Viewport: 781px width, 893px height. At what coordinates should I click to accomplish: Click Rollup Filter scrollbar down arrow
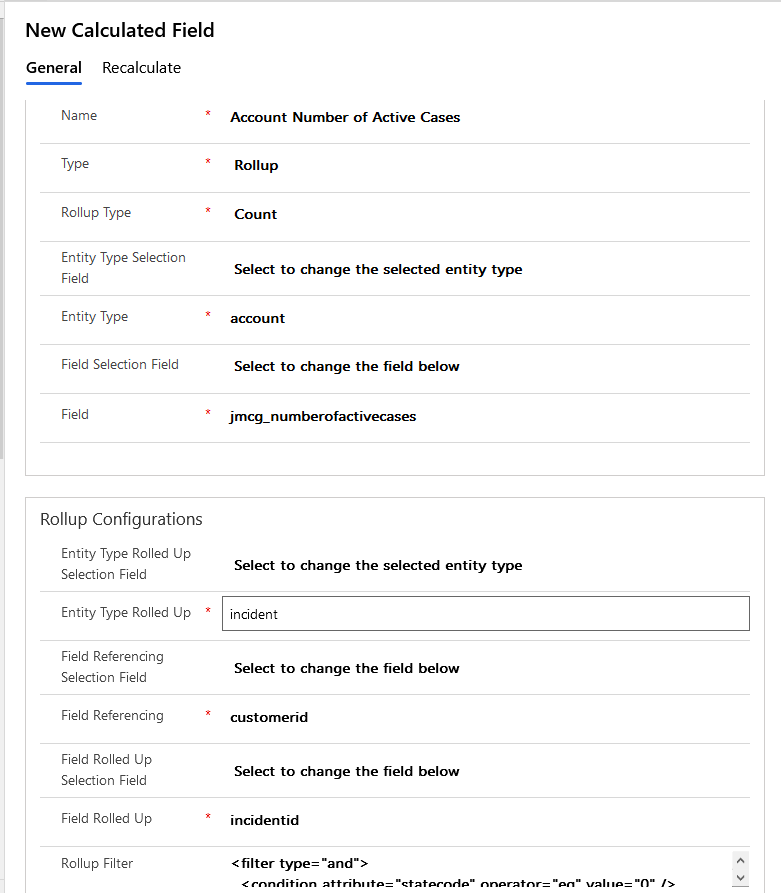point(741,877)
